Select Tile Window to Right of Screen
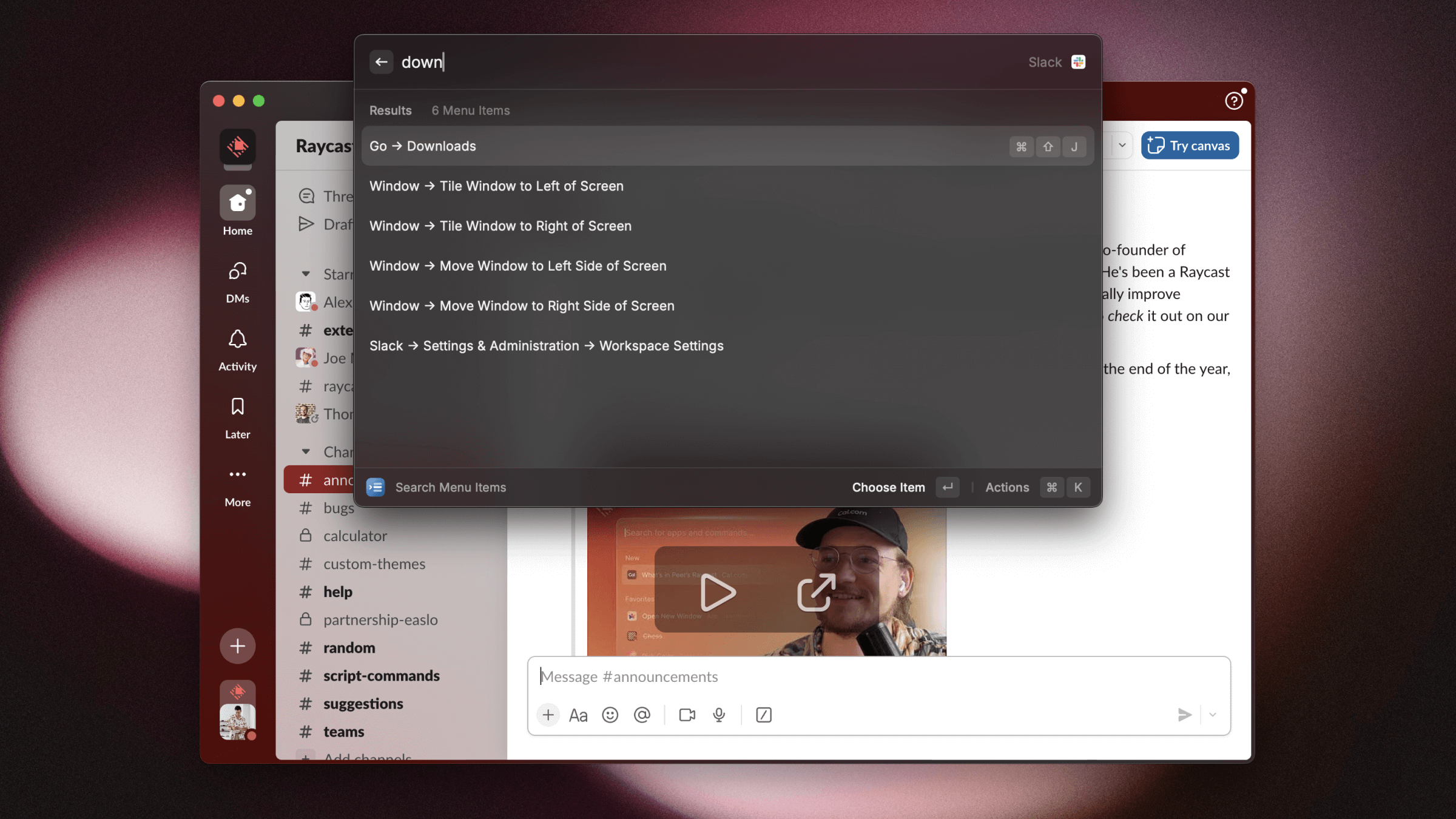 (727, 226)
